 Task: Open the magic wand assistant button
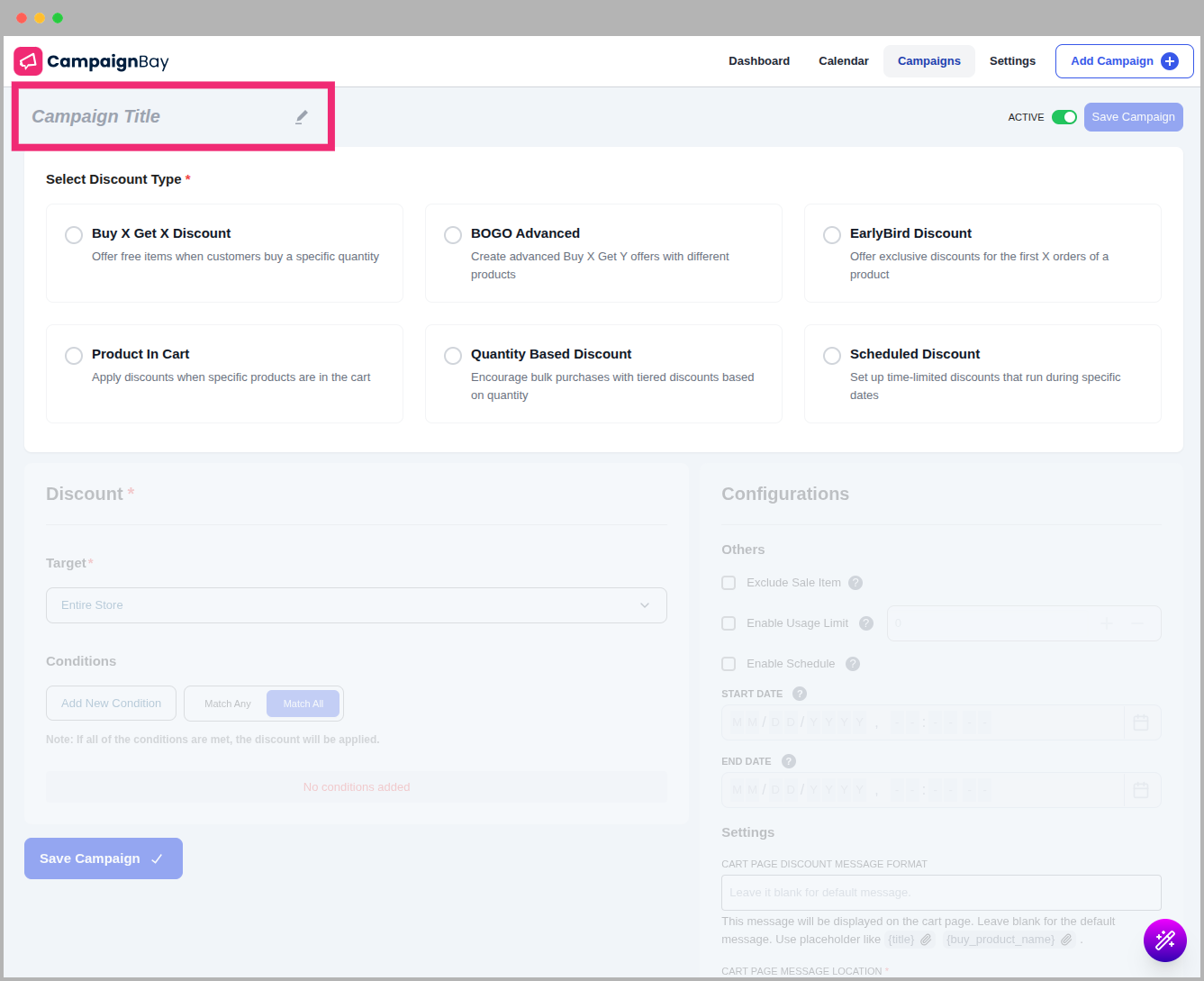coord(1164,940)
